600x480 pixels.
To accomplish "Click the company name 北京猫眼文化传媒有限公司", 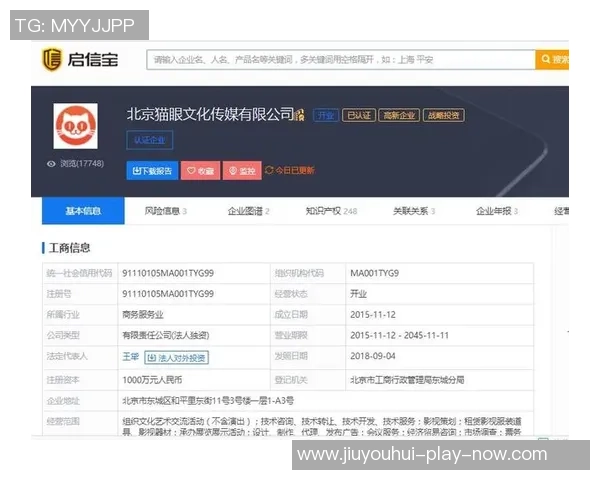I will click(210, 114).
